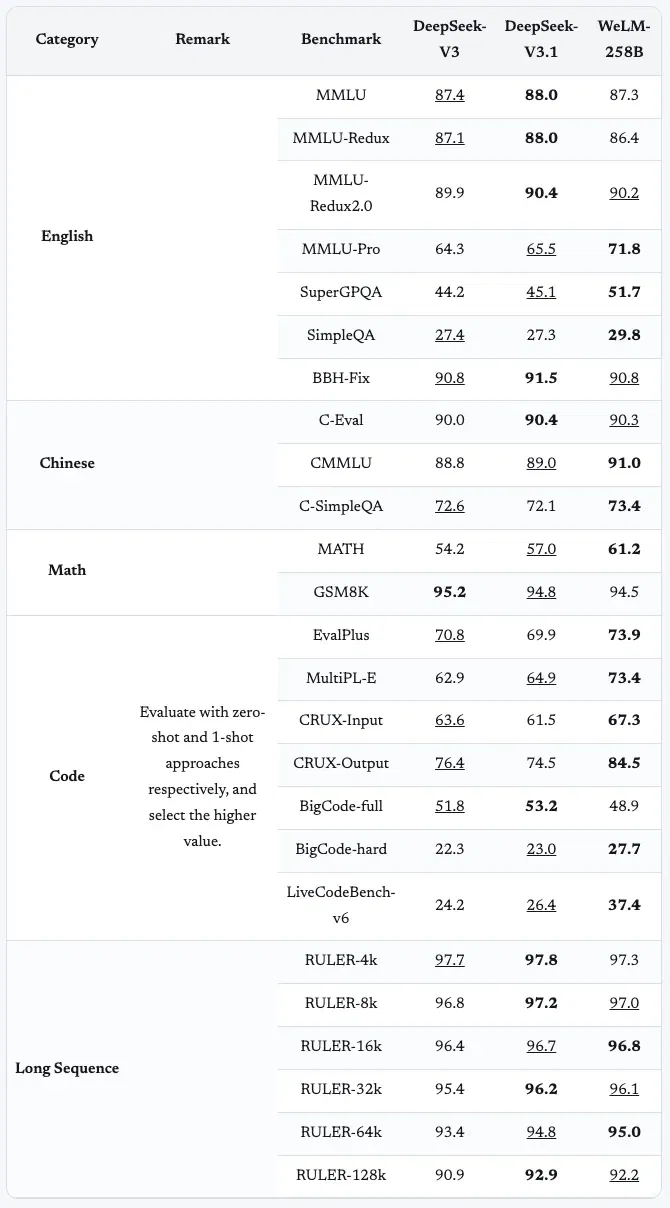670x1208 pixels.
Task: Select the C-SimpleQA benchmark cell
Action: point(341,506)
